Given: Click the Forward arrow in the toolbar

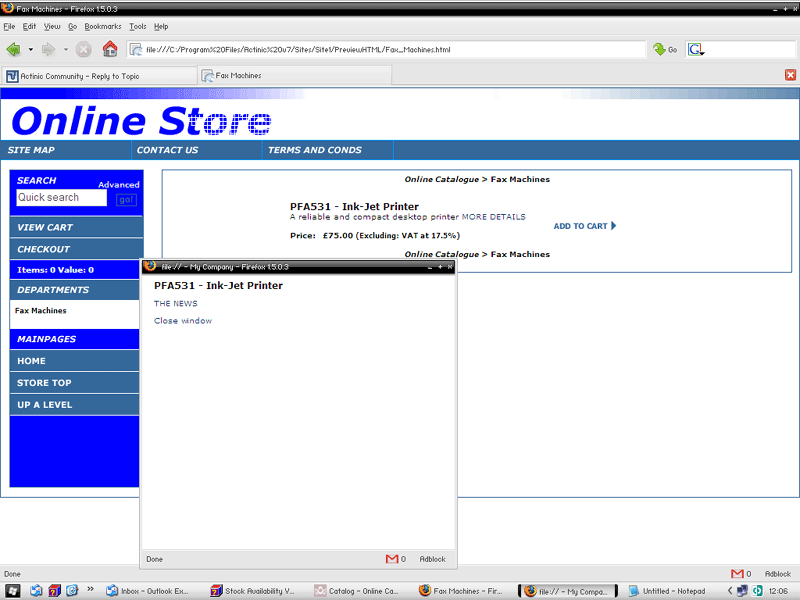Looking at the screenshot, I should pos(48,49).
